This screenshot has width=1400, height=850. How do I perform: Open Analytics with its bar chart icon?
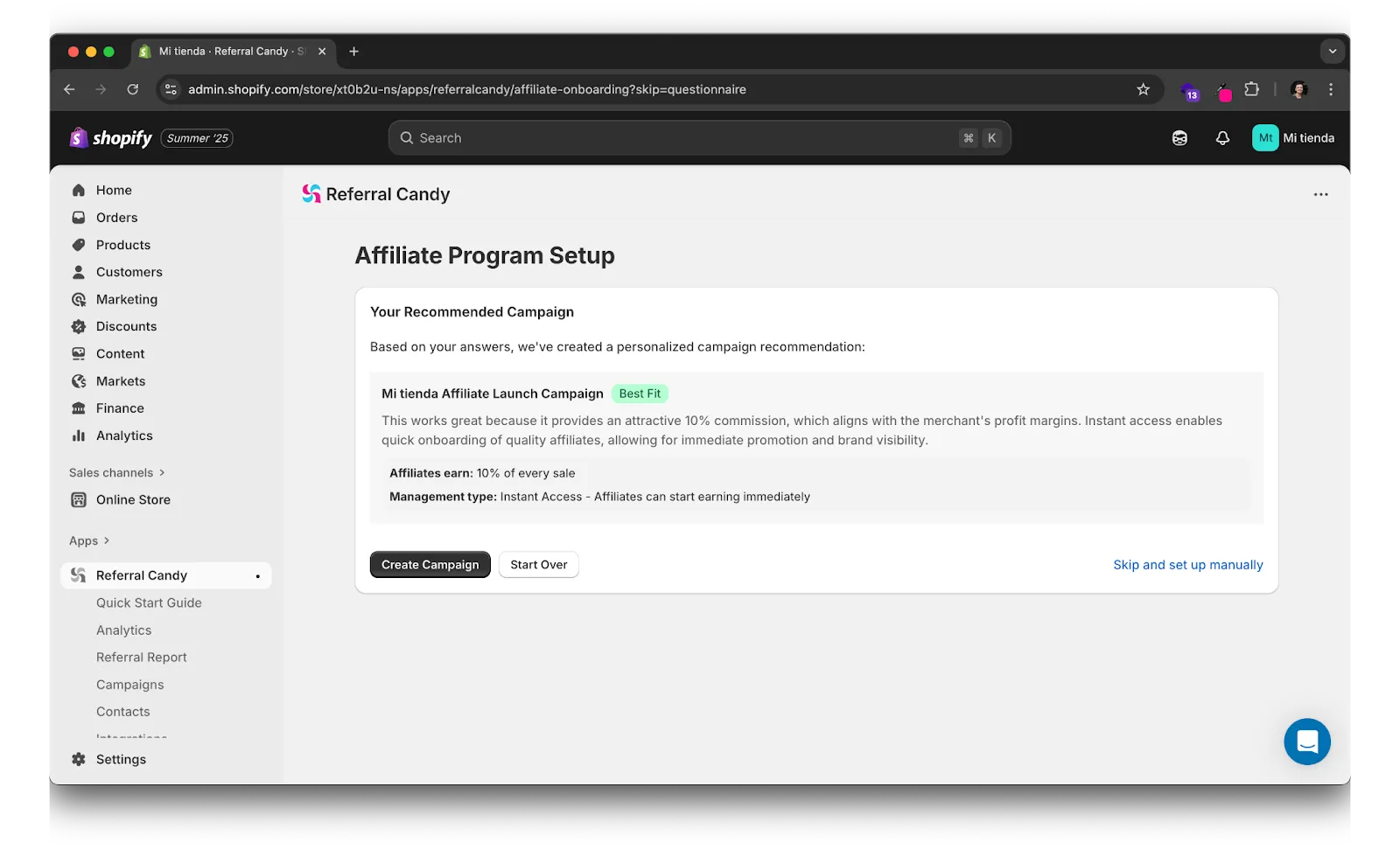click(x=79, y=435)
